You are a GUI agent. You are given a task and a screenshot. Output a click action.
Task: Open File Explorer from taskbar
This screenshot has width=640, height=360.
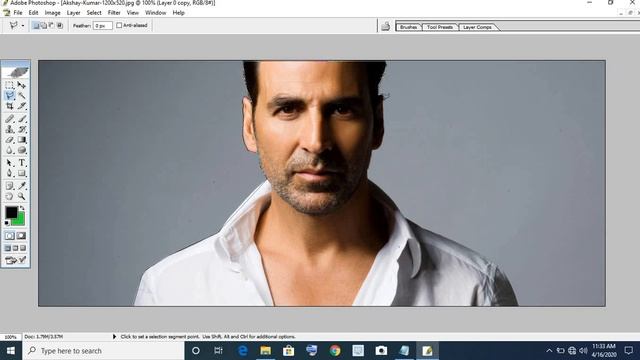click(x=266, y=351)
